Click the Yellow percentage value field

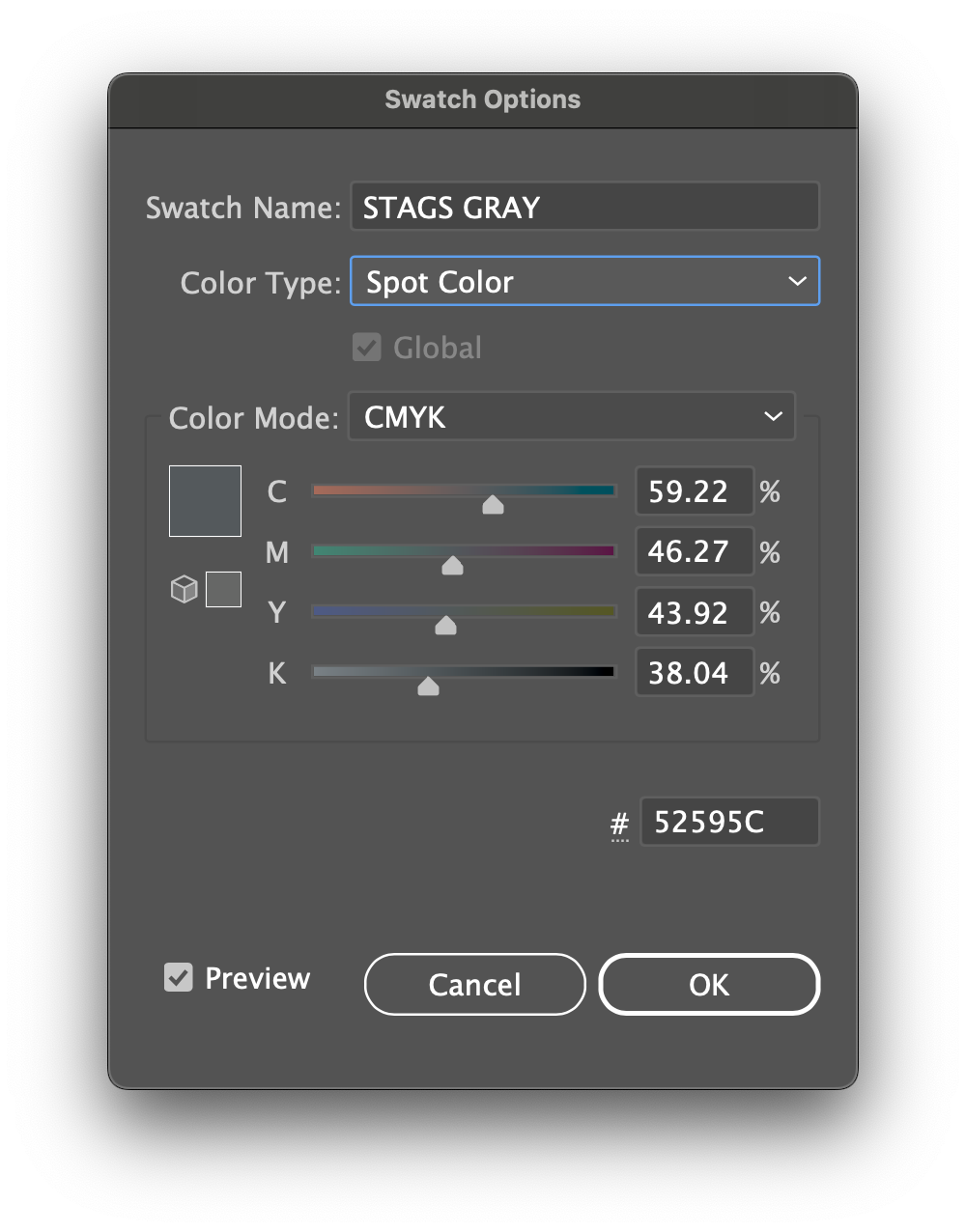694,612
